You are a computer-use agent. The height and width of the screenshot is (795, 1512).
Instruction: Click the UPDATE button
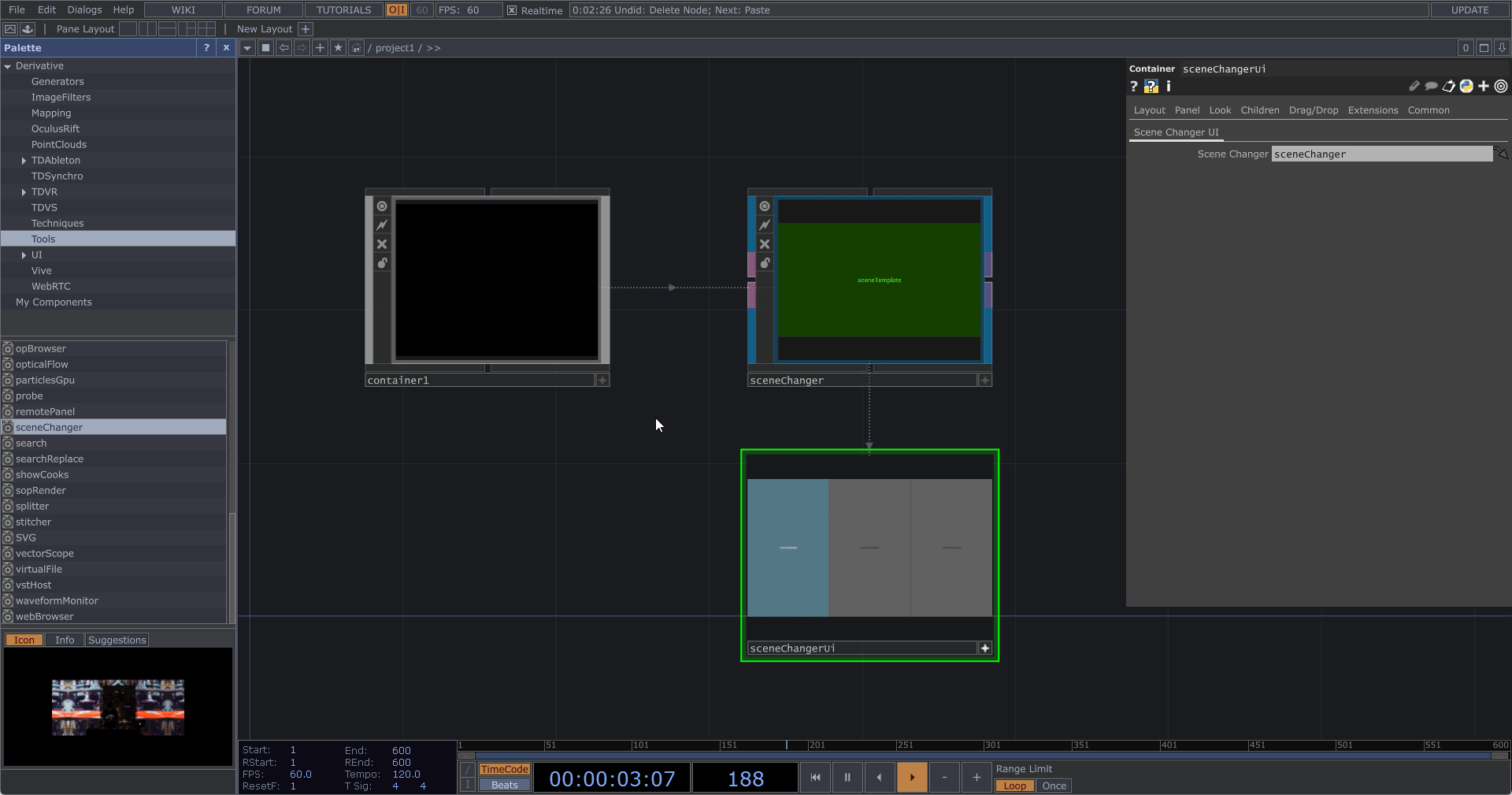tap(1469, 10)
